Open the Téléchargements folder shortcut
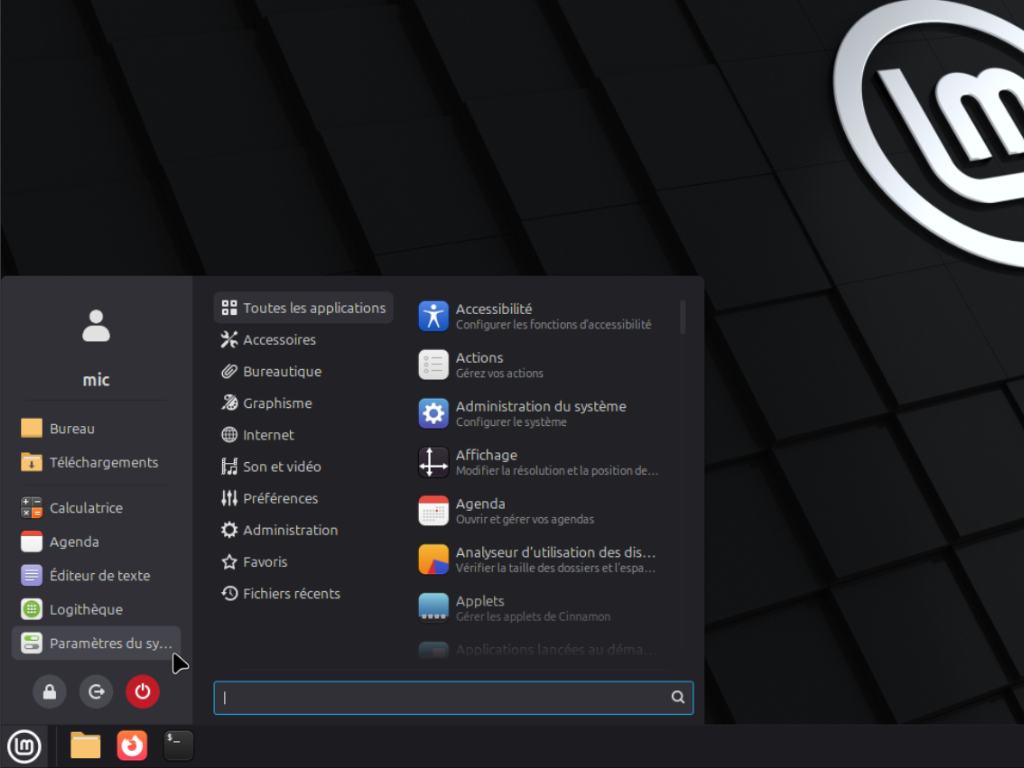This screenshot has width=1024, height=768. 96,462
